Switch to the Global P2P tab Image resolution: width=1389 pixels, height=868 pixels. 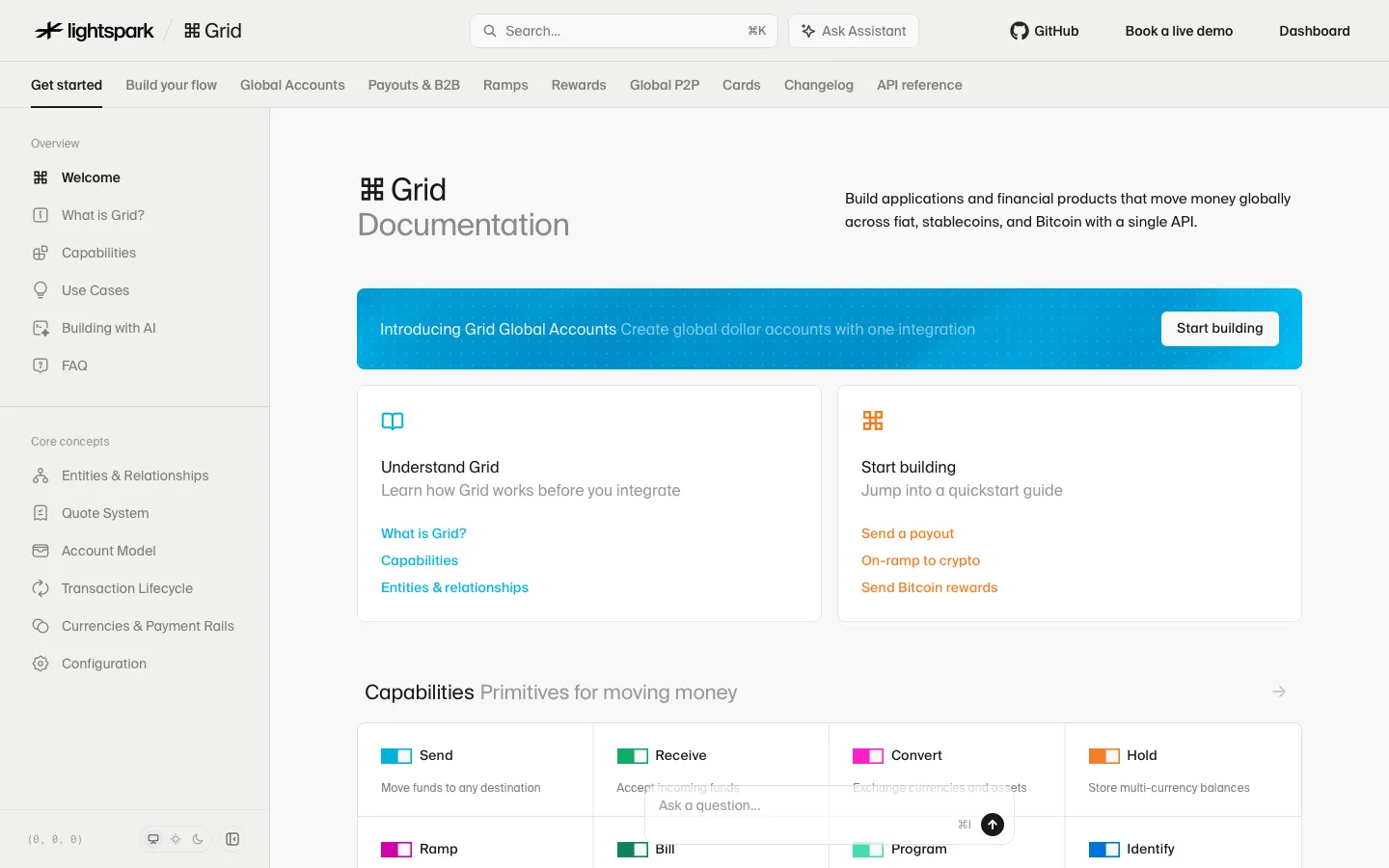click(665, 85)
